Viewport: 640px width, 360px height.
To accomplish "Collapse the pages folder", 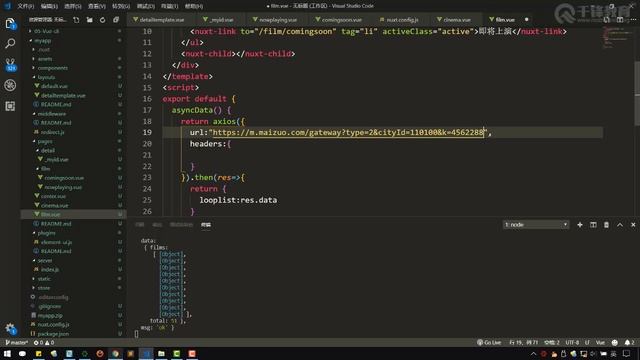I will tap(45, 141).
